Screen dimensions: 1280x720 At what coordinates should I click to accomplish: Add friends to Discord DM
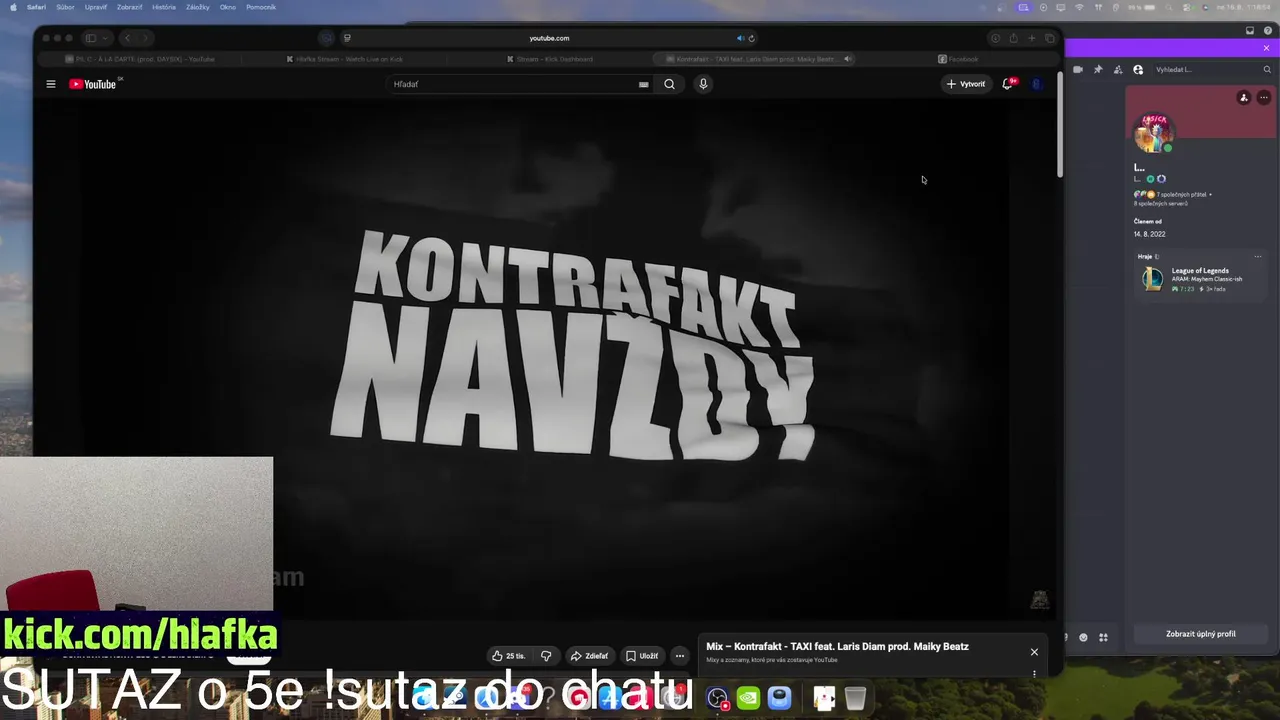pyautogui.click(x=1118, y=70)
